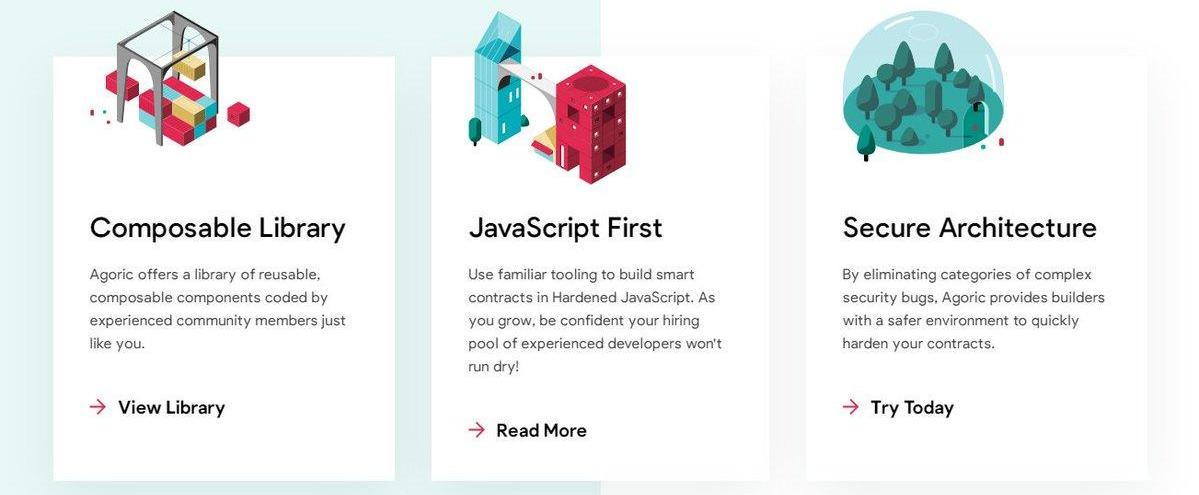The image size is (1199, 495).
Task: Follow the Try Today link
Action: [912, 407]
